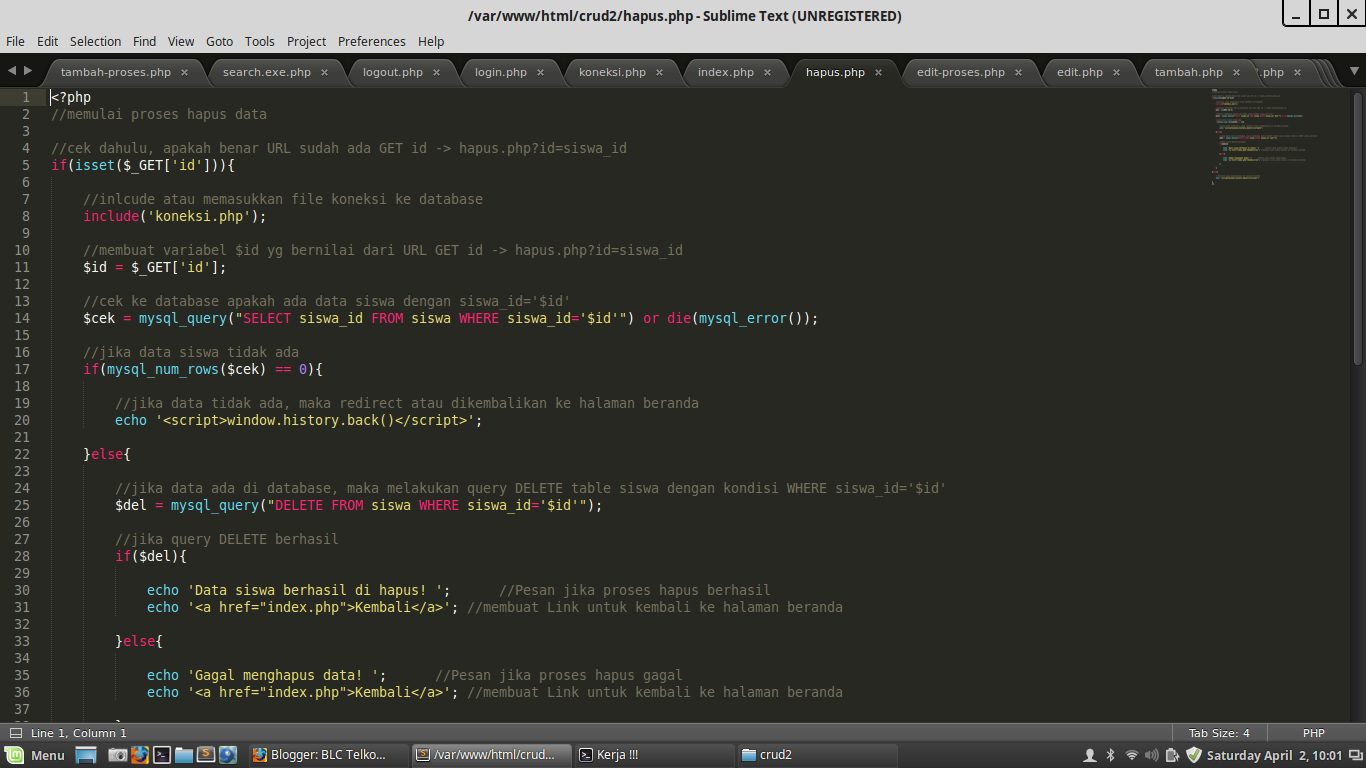The height and width of the screenshot is (768, 1366).
Task: Open the Help menu
Action: click(x=431, y=41)
